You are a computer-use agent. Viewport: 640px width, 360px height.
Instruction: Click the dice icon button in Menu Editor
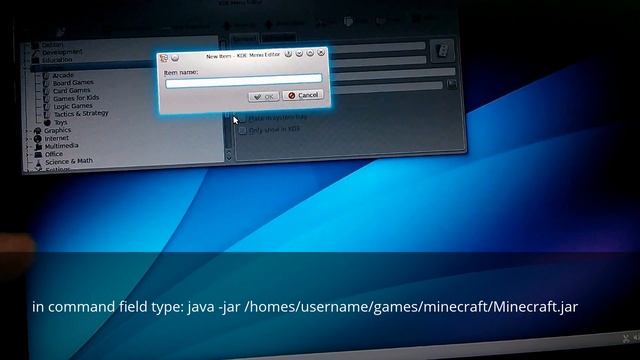pos(442,51)
